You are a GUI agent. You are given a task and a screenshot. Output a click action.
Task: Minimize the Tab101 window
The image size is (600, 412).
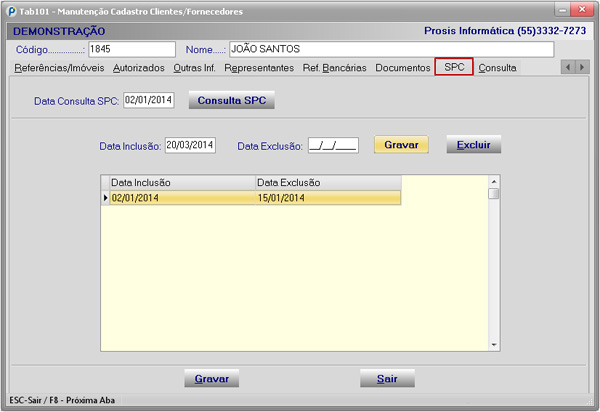point(562,10)
